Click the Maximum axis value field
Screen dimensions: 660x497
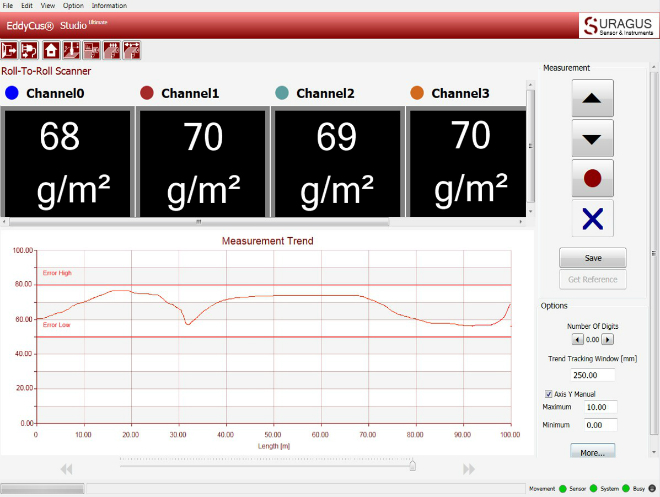(601, 407)
